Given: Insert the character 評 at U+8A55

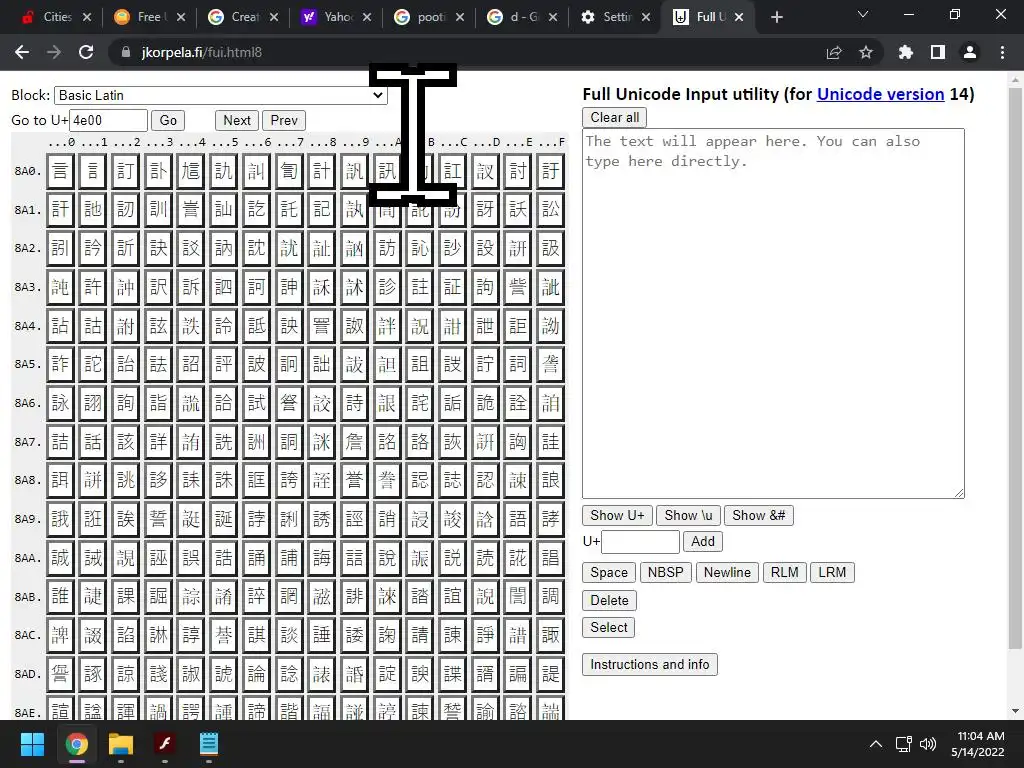Looking at the screenshot, I should [223, 364].
